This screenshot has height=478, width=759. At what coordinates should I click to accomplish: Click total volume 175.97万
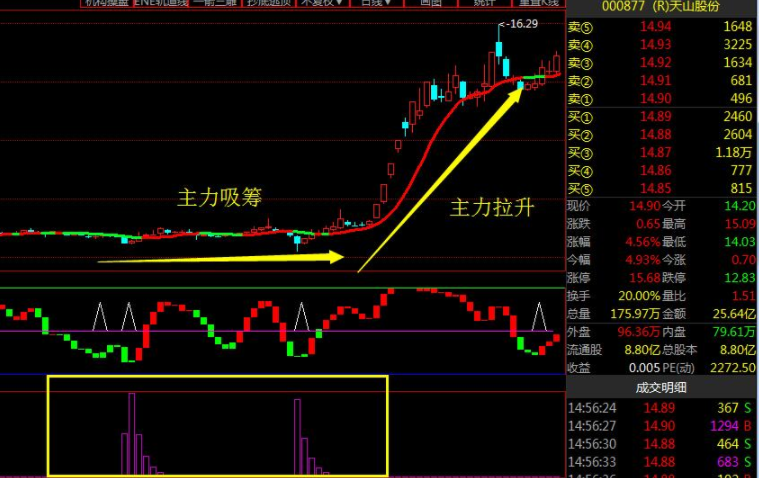tap(635, 313)
